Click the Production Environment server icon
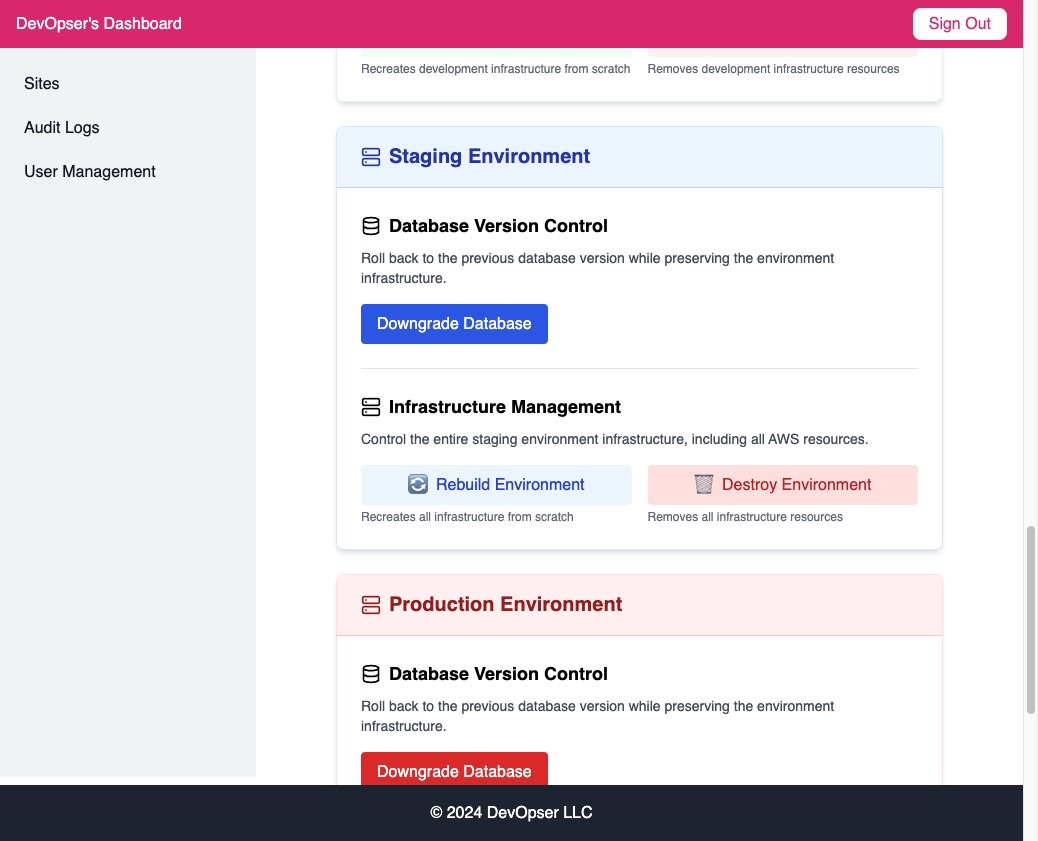Screen dimensions: 1038x841 point(371,605)
